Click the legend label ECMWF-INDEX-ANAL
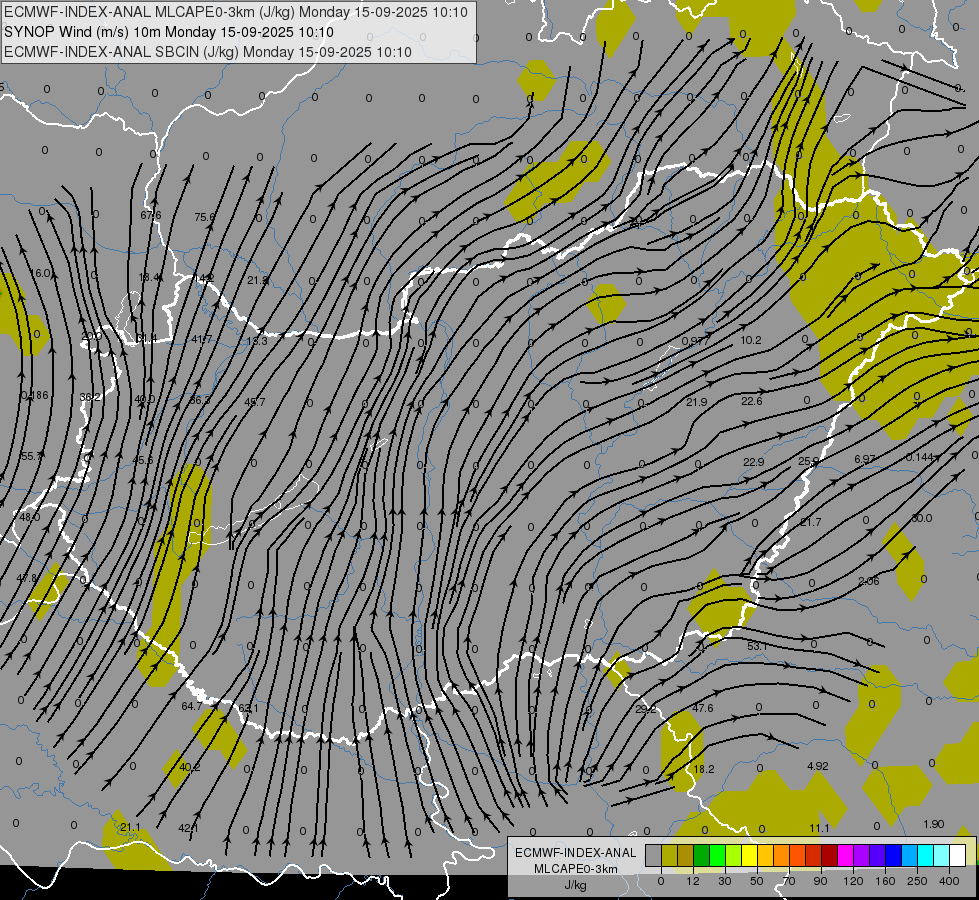The width and height of the screenshot is (979, 900). pos(576,853)
